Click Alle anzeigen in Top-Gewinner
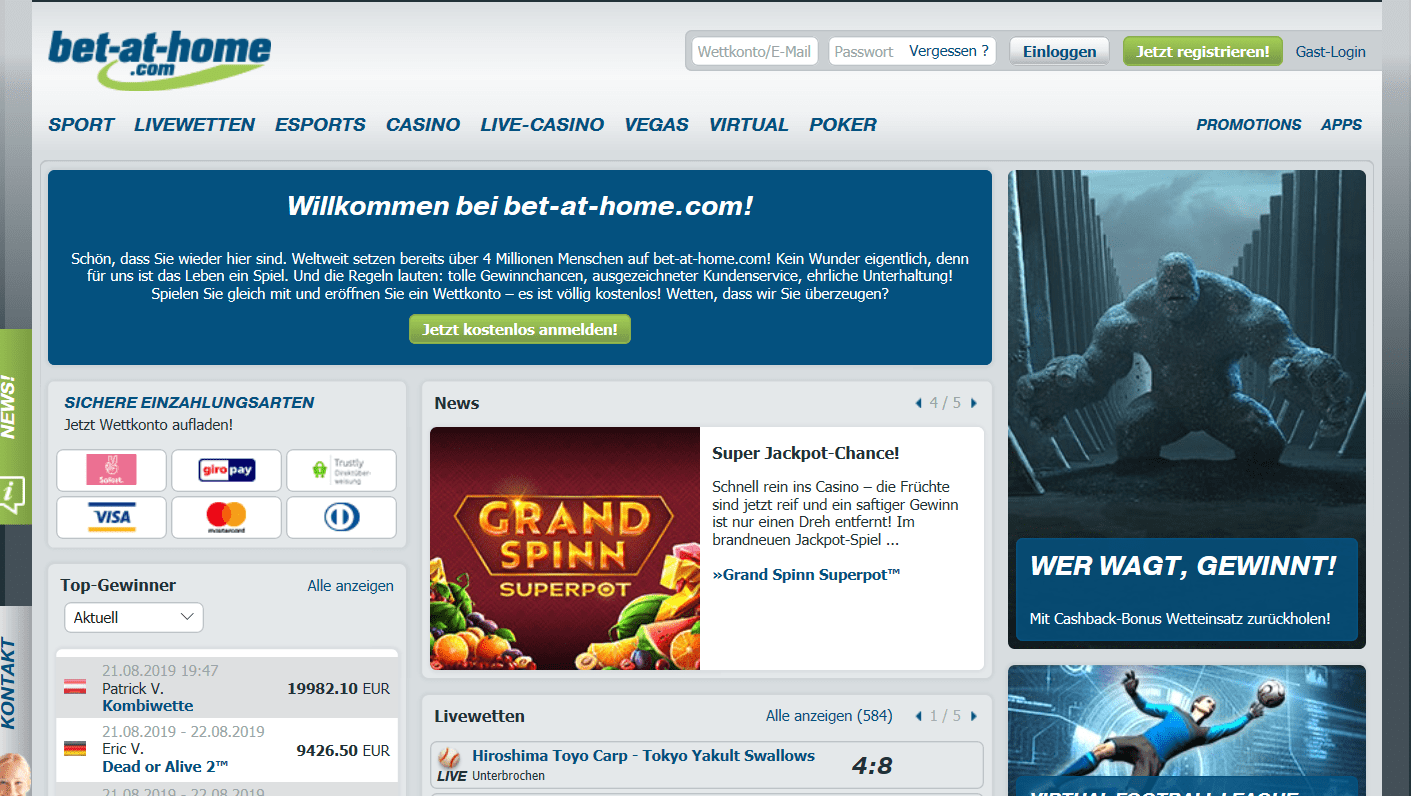Viewport: 1411px width, 796px height. 350,586
